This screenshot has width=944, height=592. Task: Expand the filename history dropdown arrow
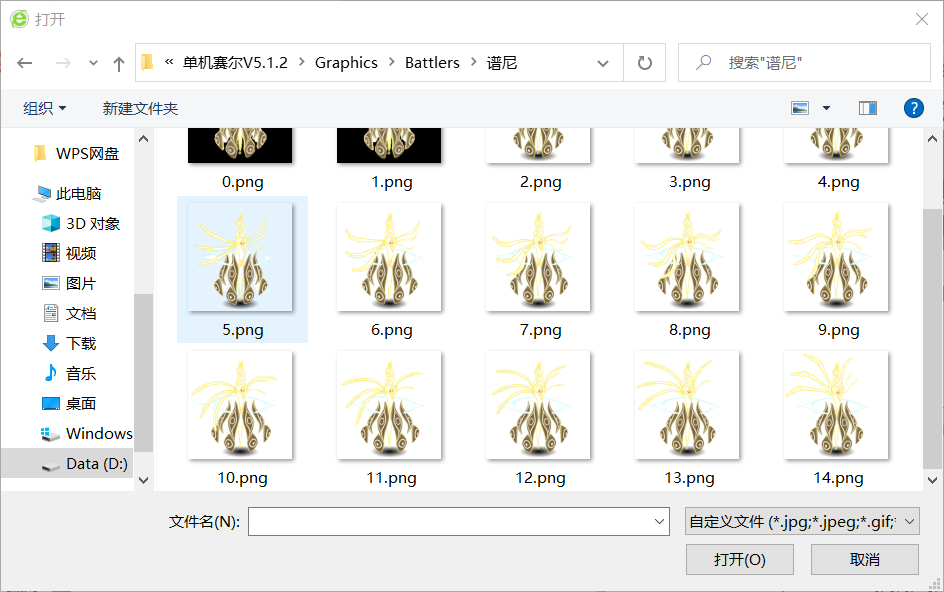click(x=659, y=522)
